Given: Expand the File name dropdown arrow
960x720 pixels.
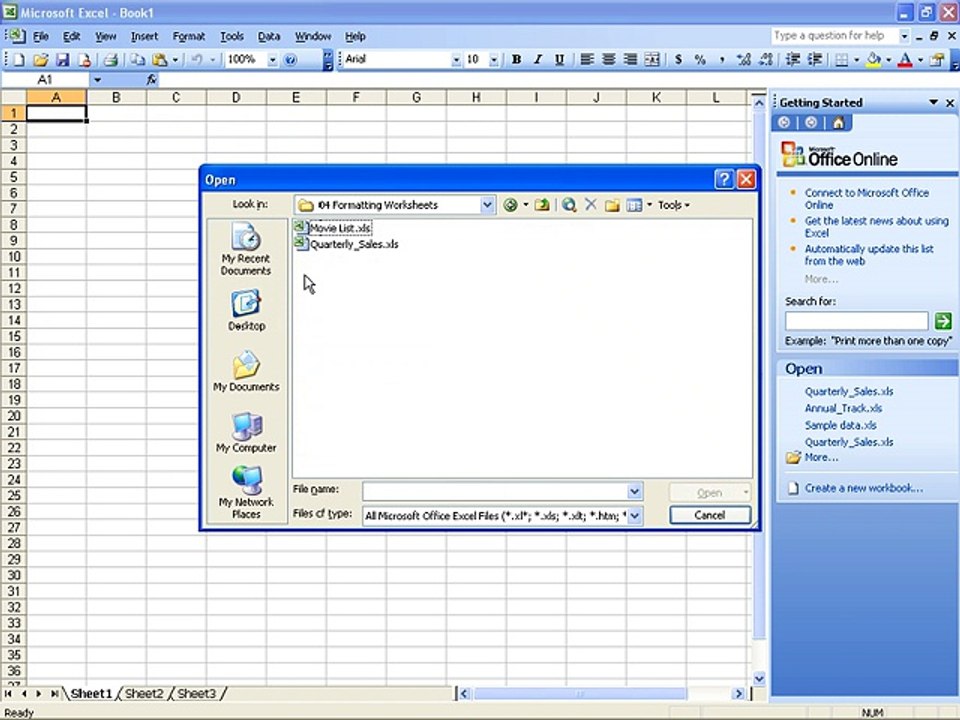Looking at the screenshot, I should pyautogui.click(x=634, y=491).
